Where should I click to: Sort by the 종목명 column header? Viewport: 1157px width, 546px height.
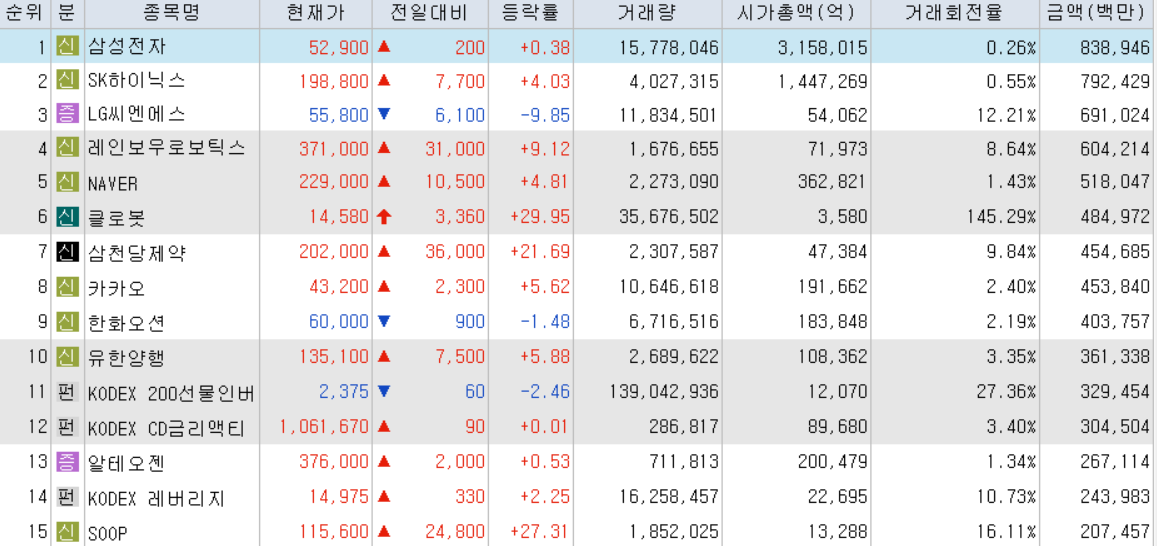171,13
